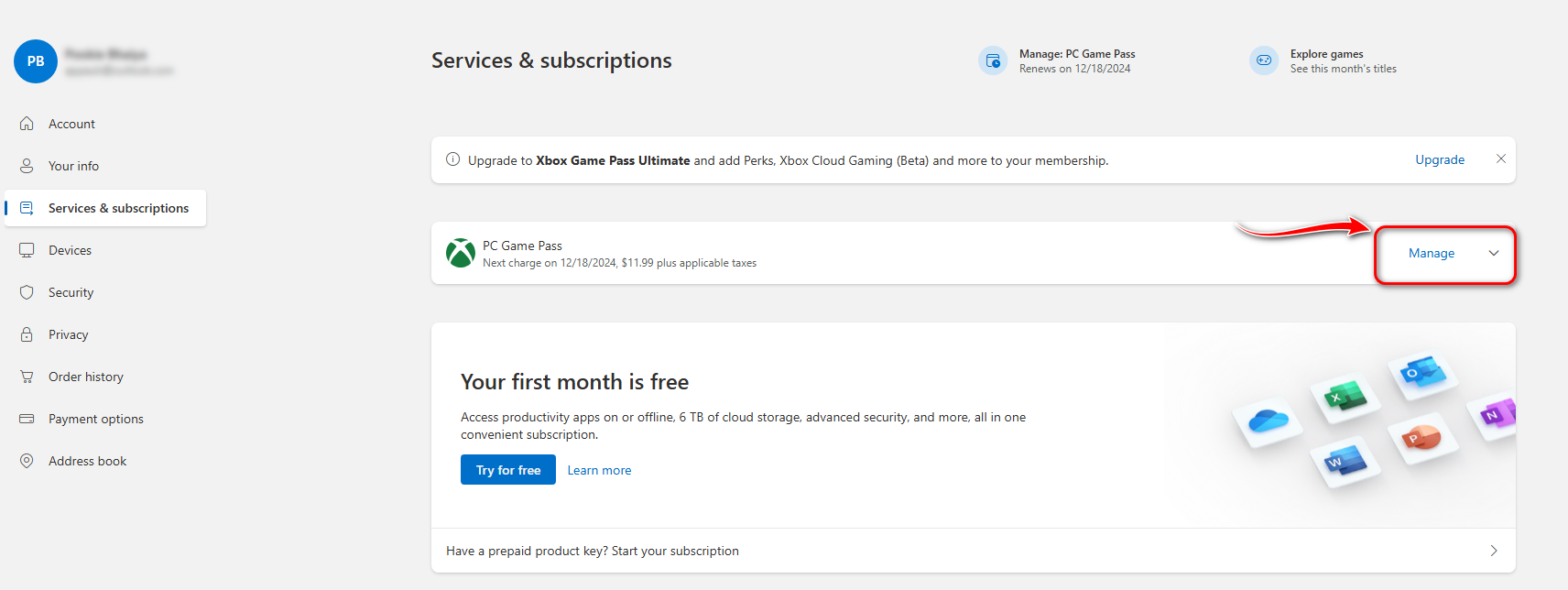Viewport: 1568px width, 590px height.
Task: Click the Order history cart icon
Action: click(27, 377)
